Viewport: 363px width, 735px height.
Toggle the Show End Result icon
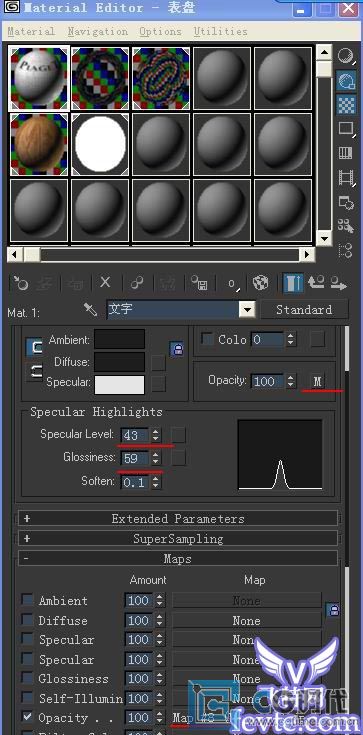click(293, 283)
